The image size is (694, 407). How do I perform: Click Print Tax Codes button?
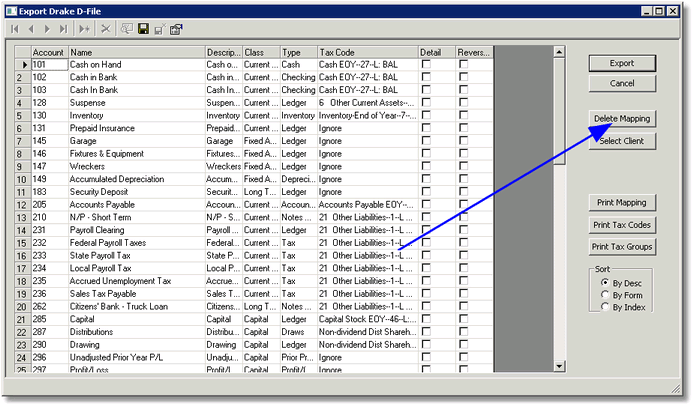[622, 225]
